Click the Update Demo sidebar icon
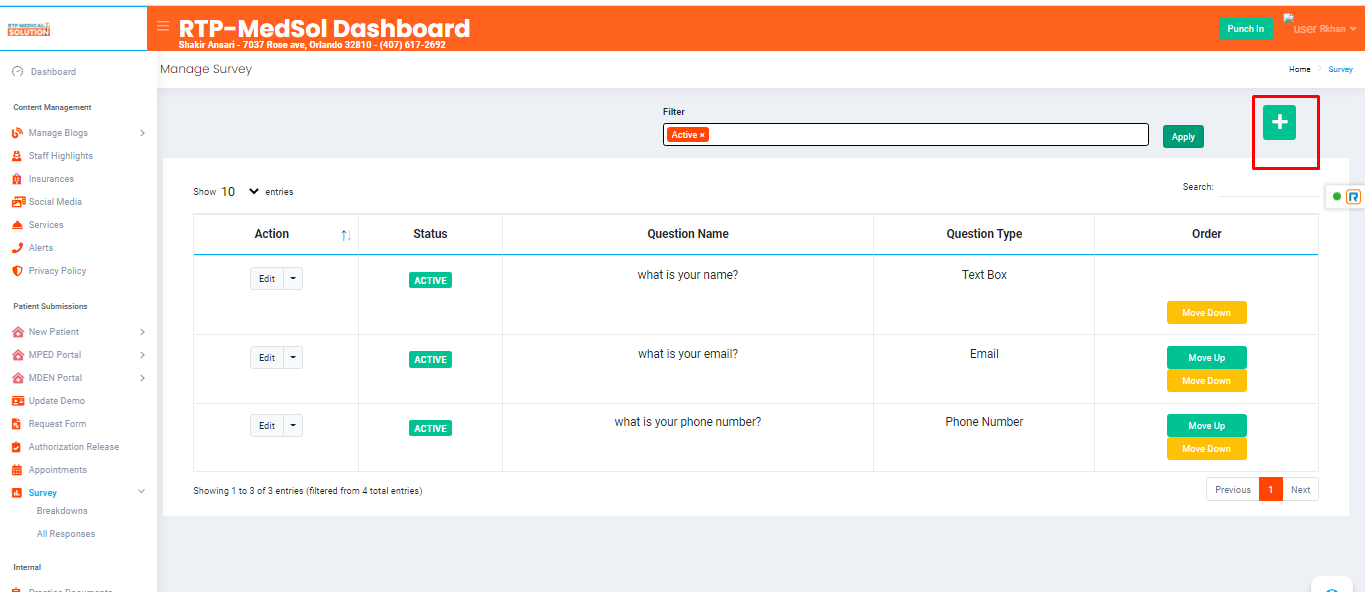Image resolution: width=1365 pixels, height=592 pixels. 17,401
